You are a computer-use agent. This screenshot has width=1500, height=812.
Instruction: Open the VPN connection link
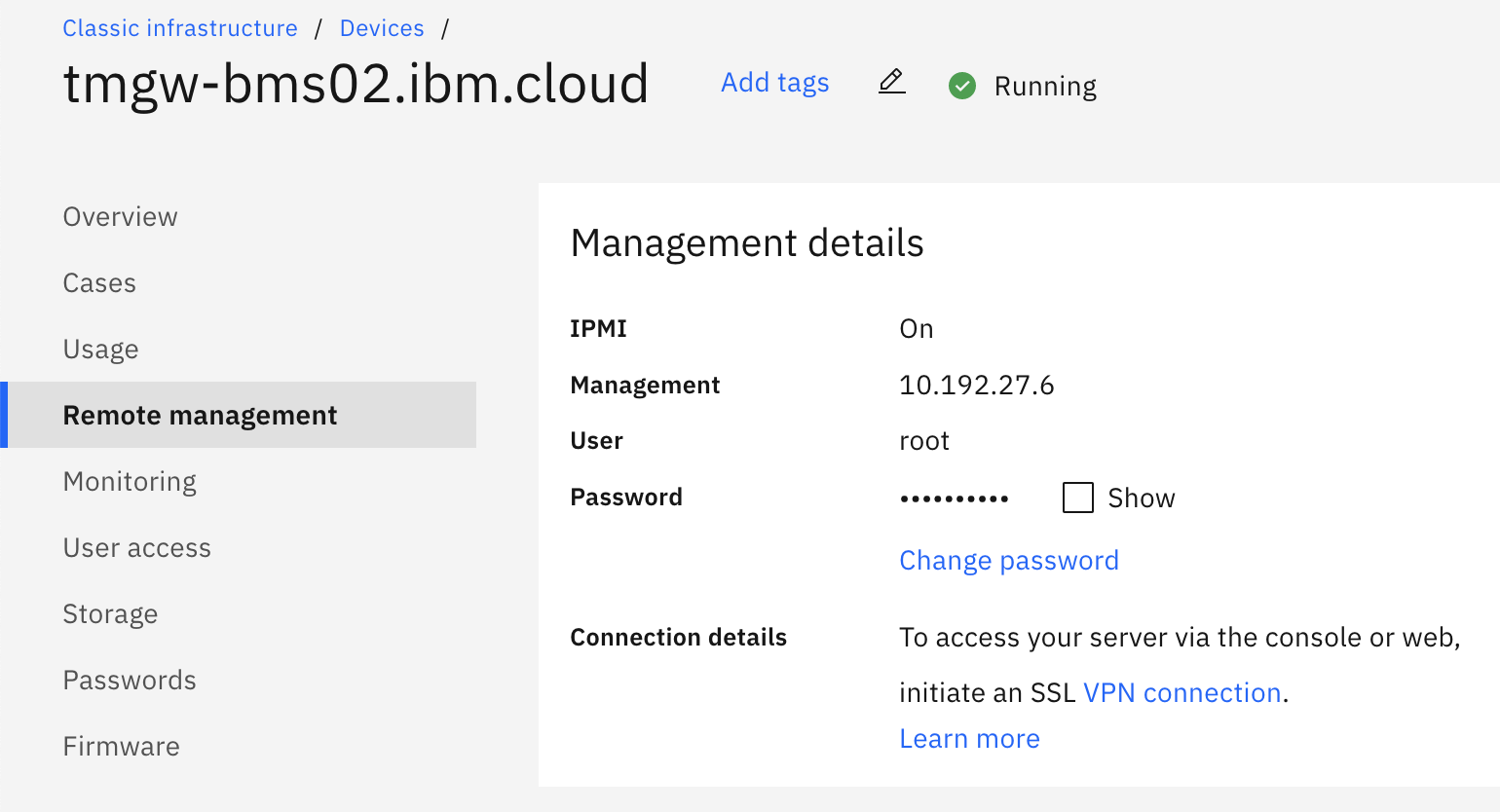[x=1181, y=693]
